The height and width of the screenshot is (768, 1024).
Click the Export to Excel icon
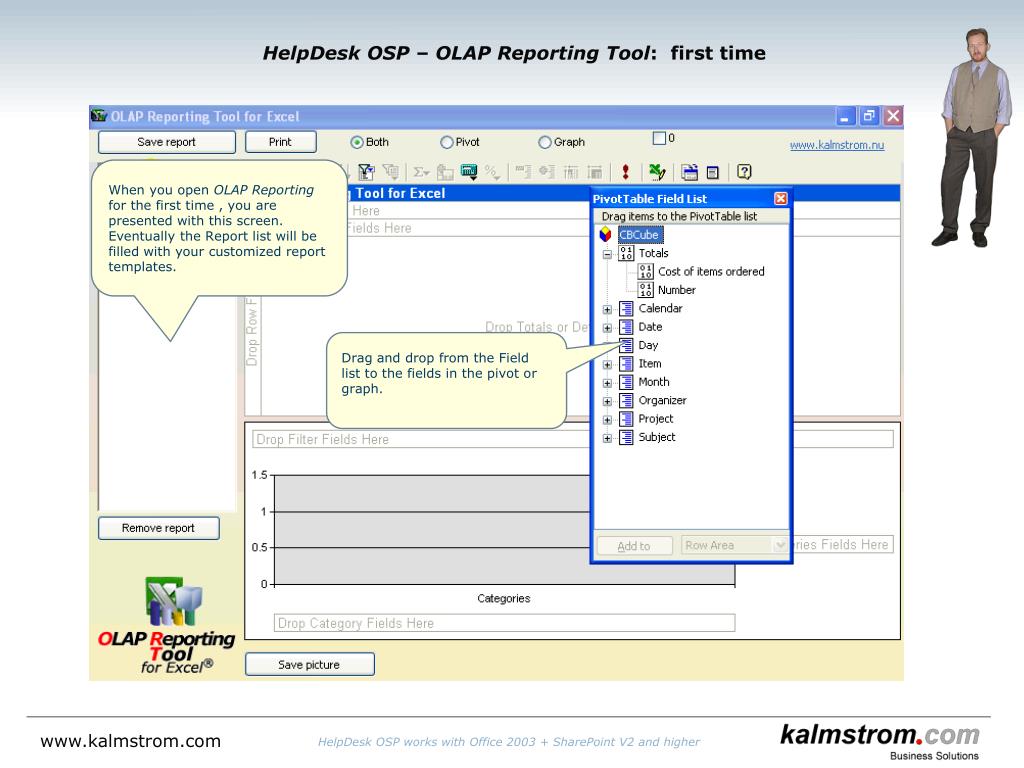[657, 172]
